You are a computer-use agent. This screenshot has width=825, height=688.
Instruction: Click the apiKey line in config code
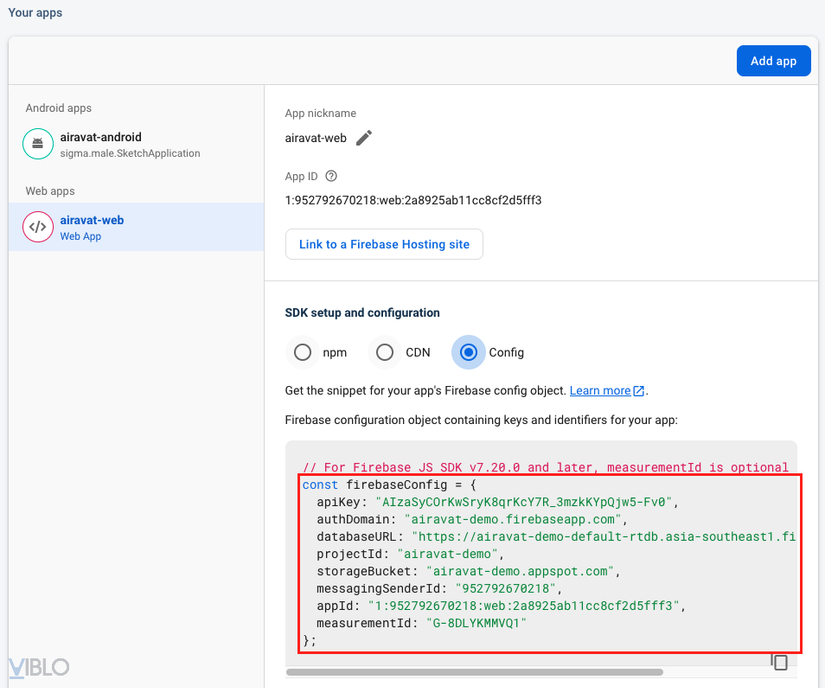point(497,502)
